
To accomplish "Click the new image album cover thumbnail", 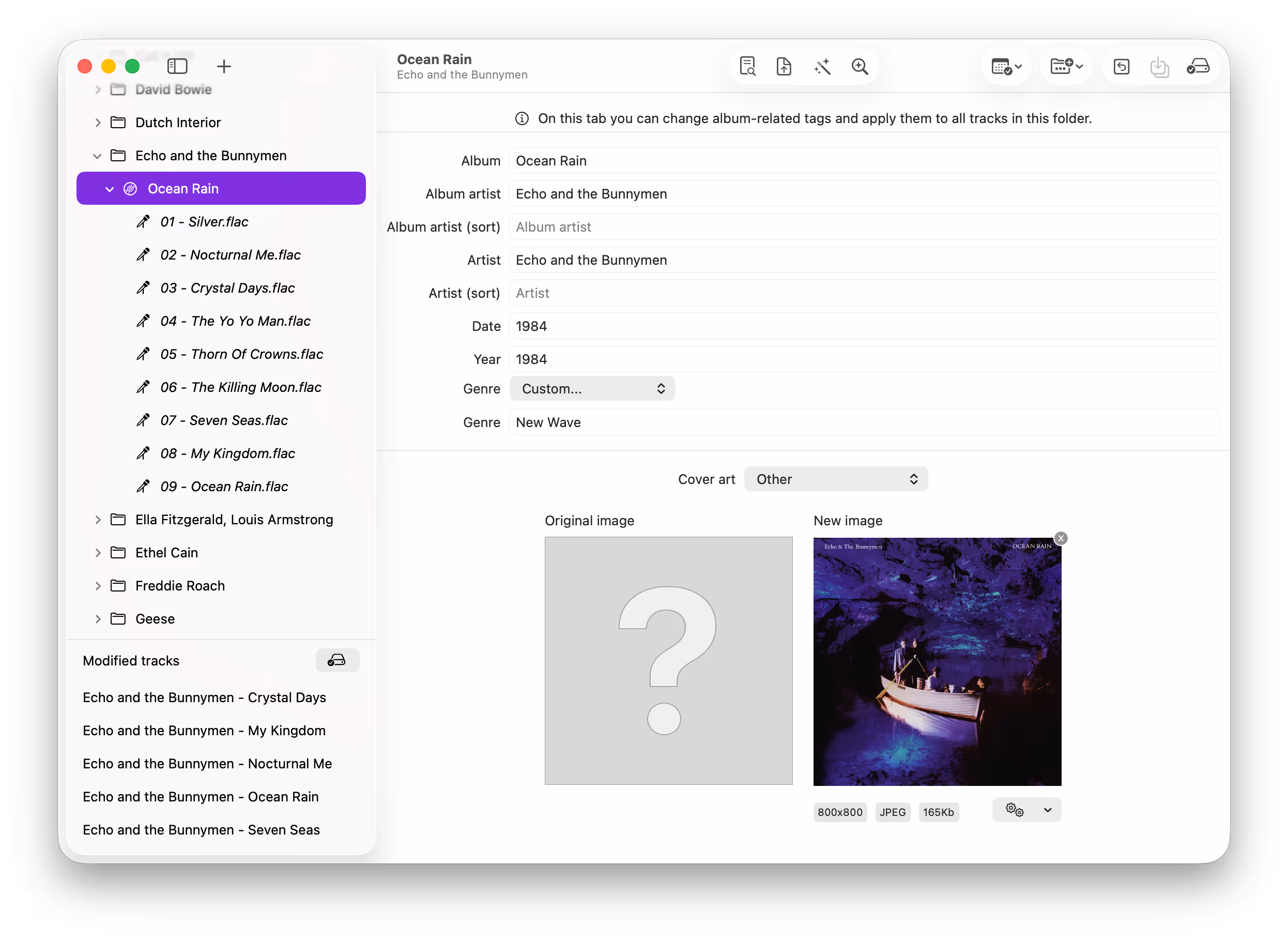I will pos(937,661).
